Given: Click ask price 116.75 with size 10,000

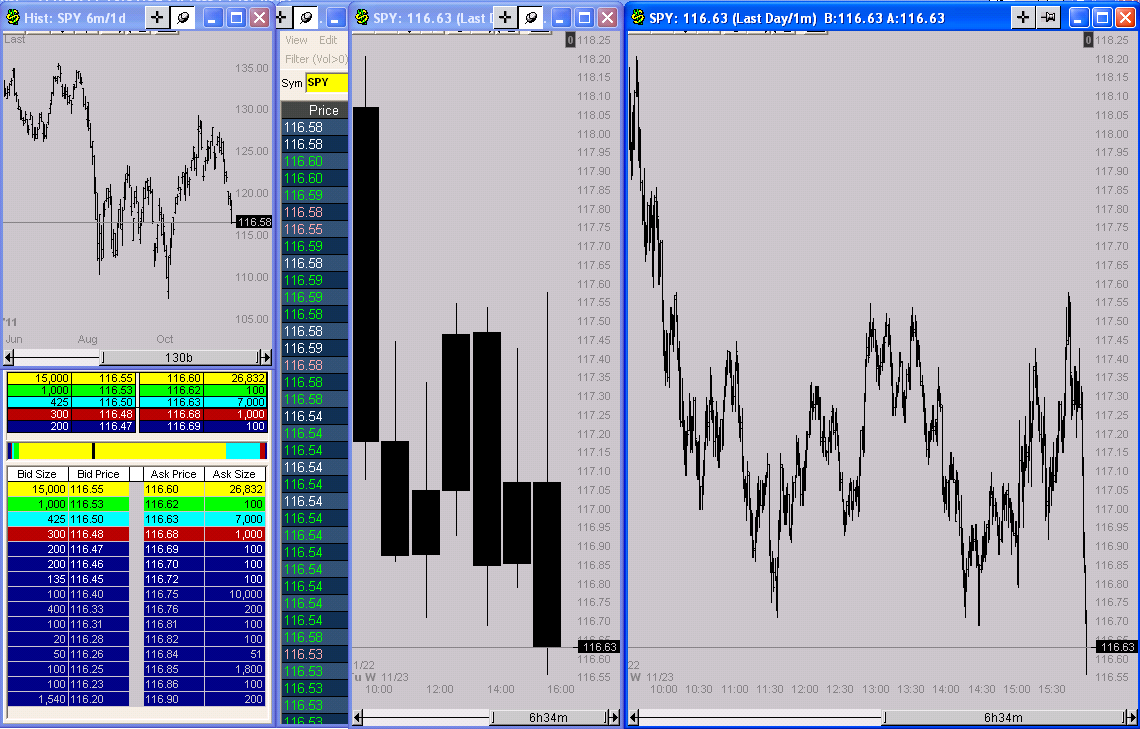Looking at the screenshot, I should 174,594.
